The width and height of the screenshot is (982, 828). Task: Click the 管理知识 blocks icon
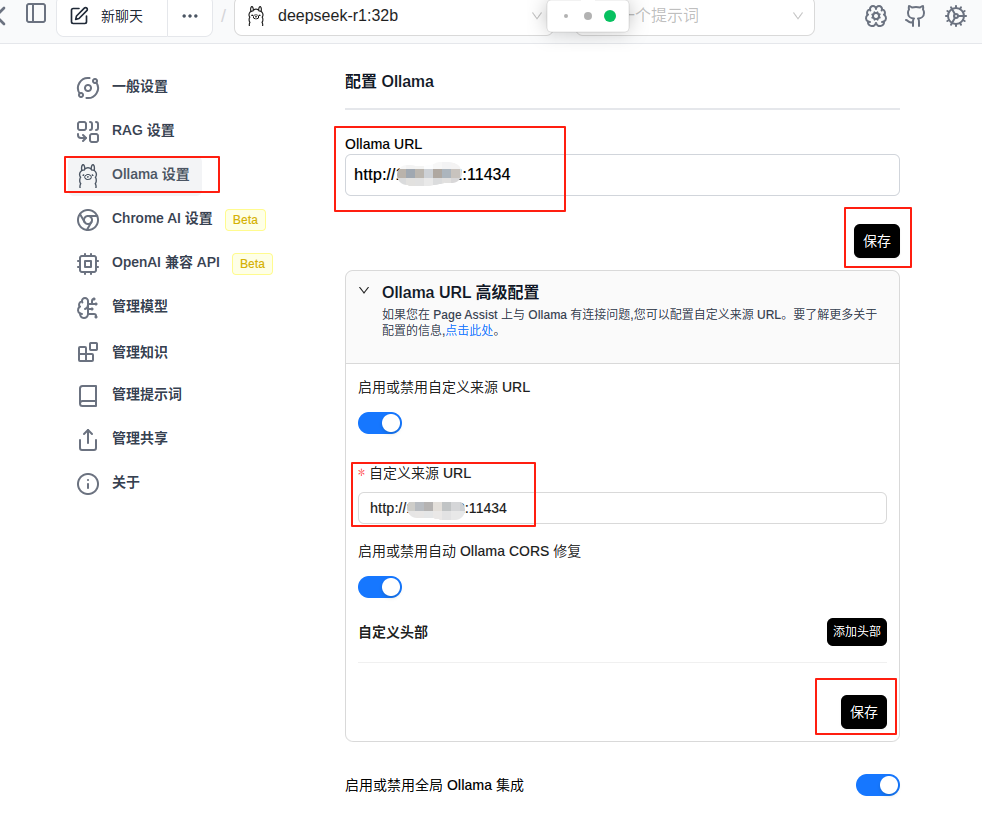coord(88,352)
